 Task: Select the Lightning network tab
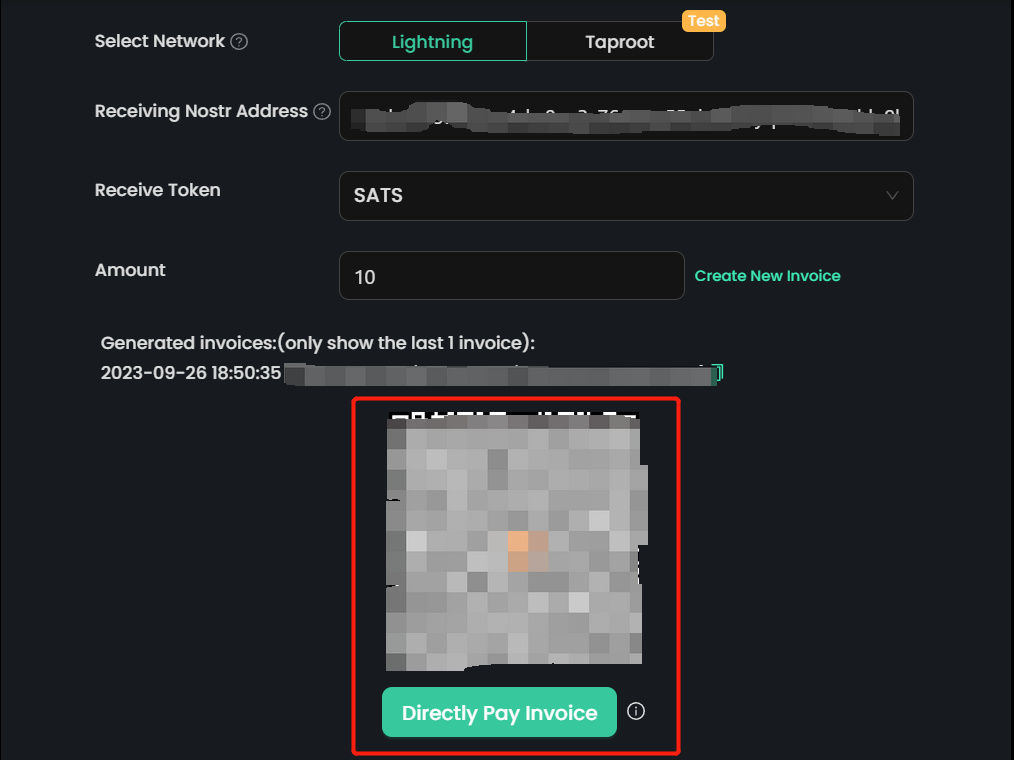pos(433,41)
